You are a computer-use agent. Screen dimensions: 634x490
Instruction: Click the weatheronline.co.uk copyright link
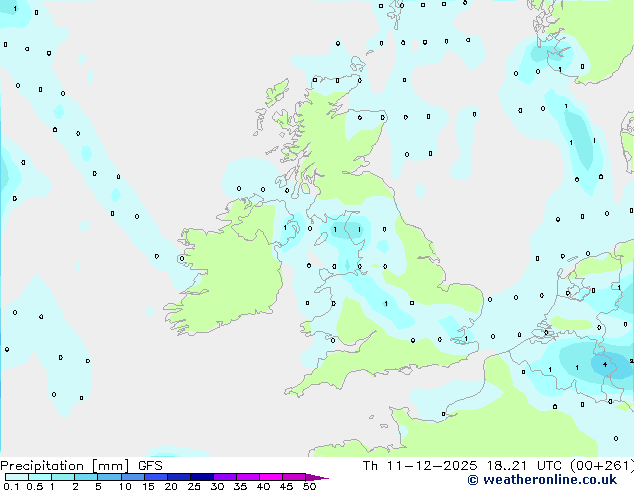pyautogui.click(x=542, y=480)
